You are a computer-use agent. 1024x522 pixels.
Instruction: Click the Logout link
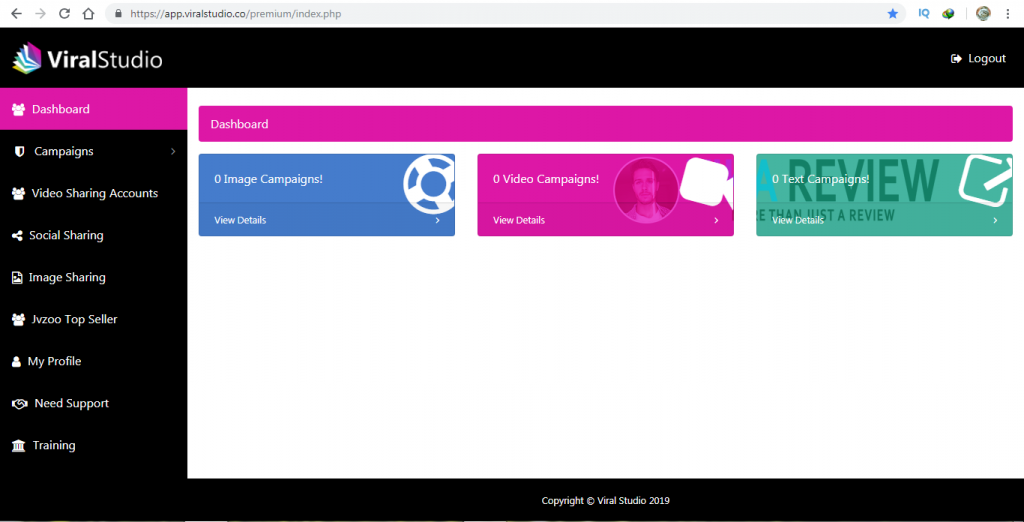coord(979,59)
